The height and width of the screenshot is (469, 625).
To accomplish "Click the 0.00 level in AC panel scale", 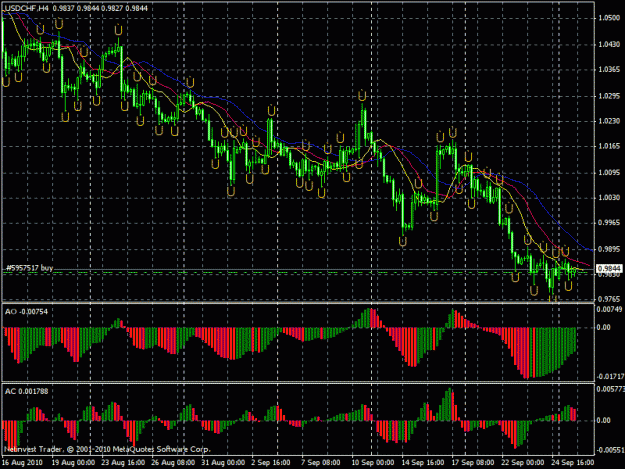I will click(x=603, y=420).
